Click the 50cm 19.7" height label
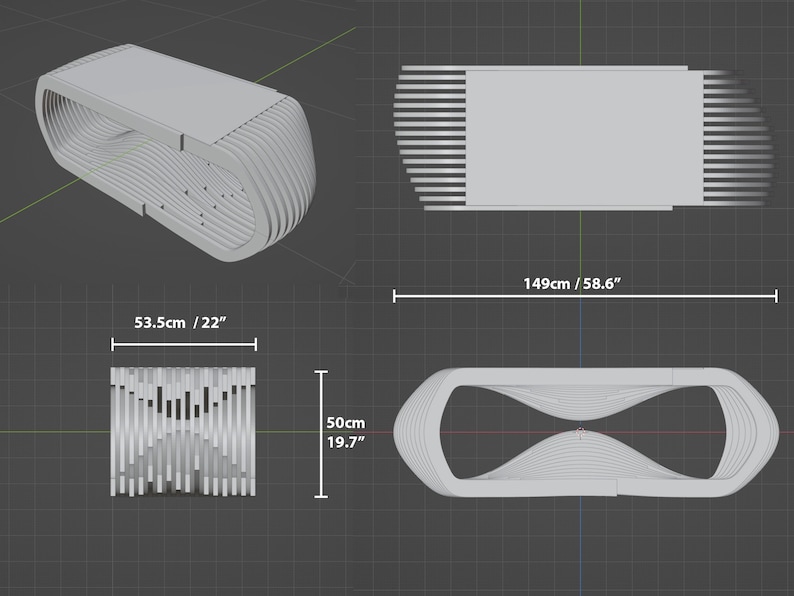 click(346, 432)
